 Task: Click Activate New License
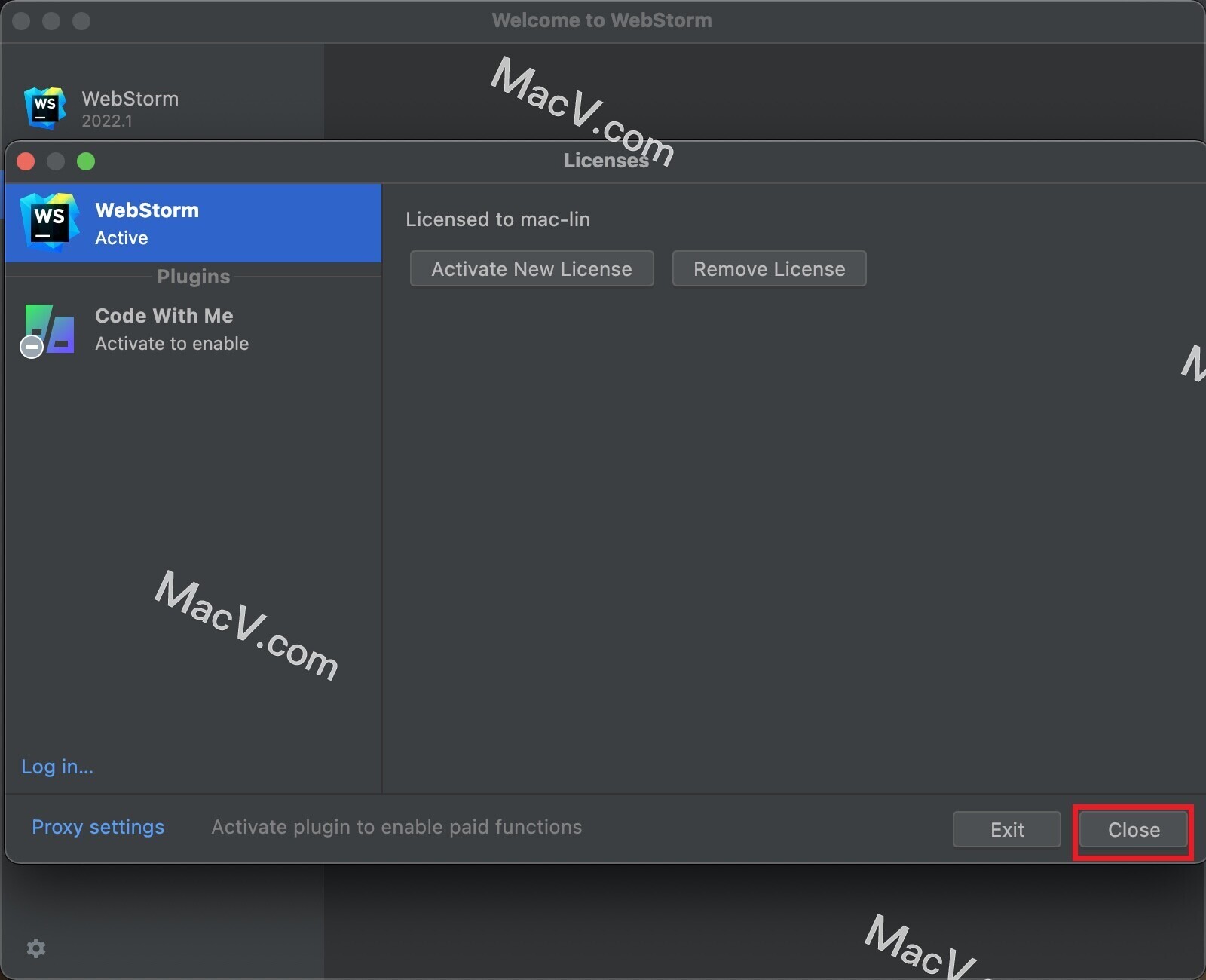pyautogui.click(x=531, y=268)
